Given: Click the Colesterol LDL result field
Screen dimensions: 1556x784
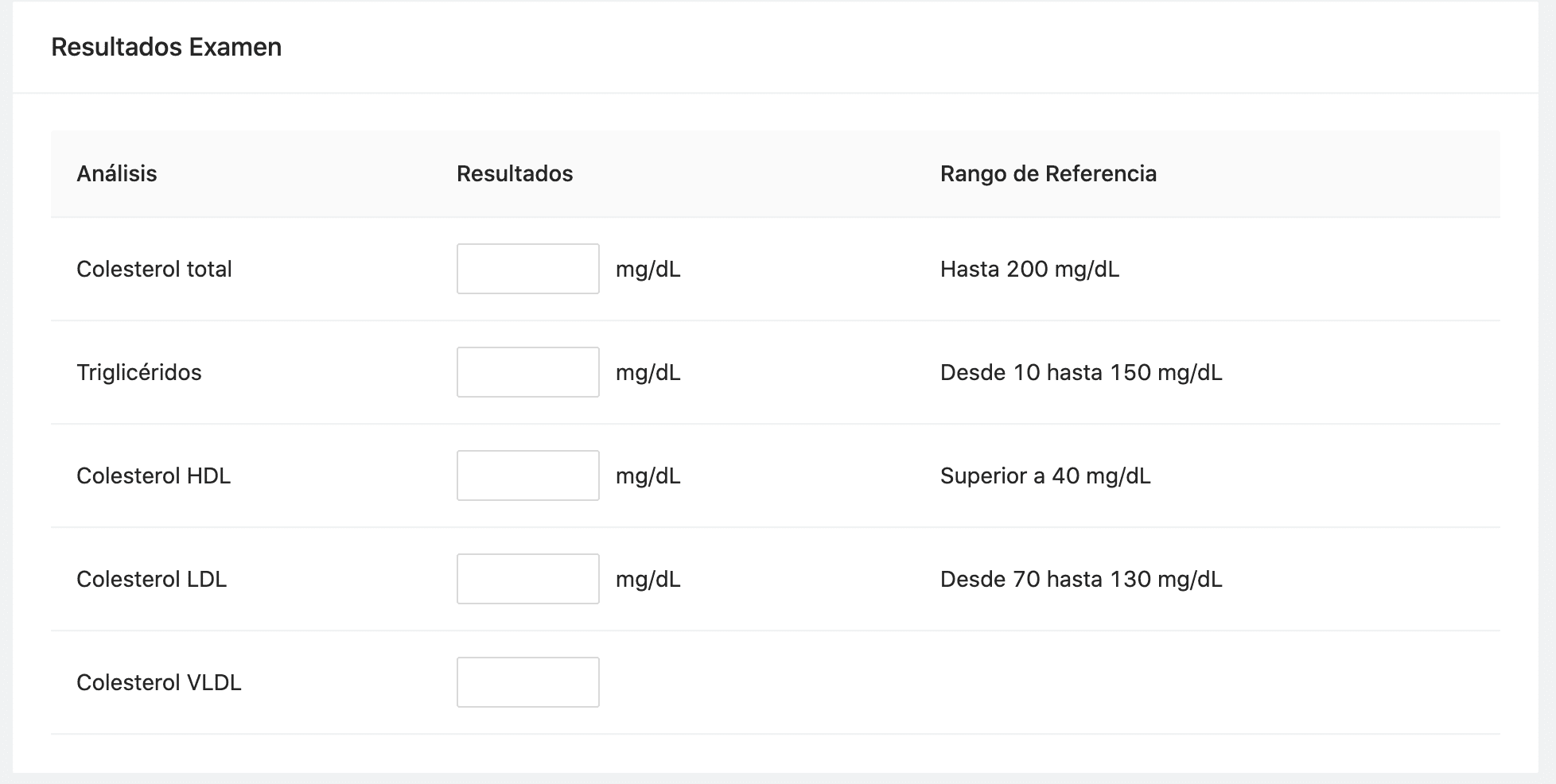Looking at the screenshot, I should point(527,579).
